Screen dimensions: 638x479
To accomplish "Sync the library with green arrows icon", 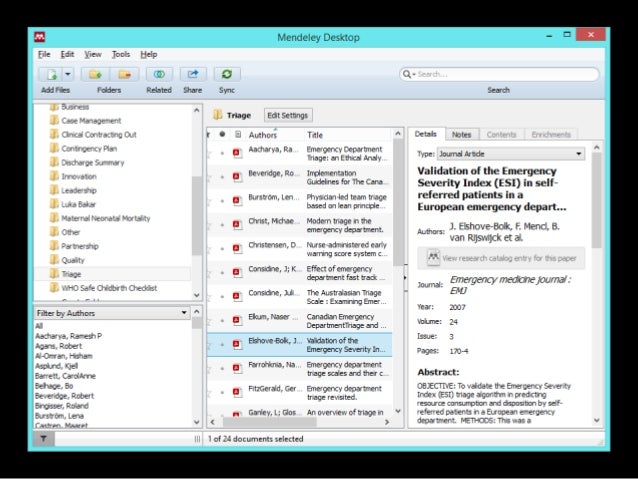I will 227,74.
